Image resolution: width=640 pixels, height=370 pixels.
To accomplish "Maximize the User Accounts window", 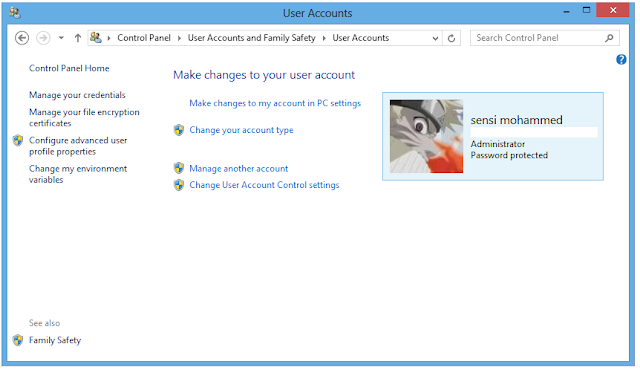I will tap(587, 10).
